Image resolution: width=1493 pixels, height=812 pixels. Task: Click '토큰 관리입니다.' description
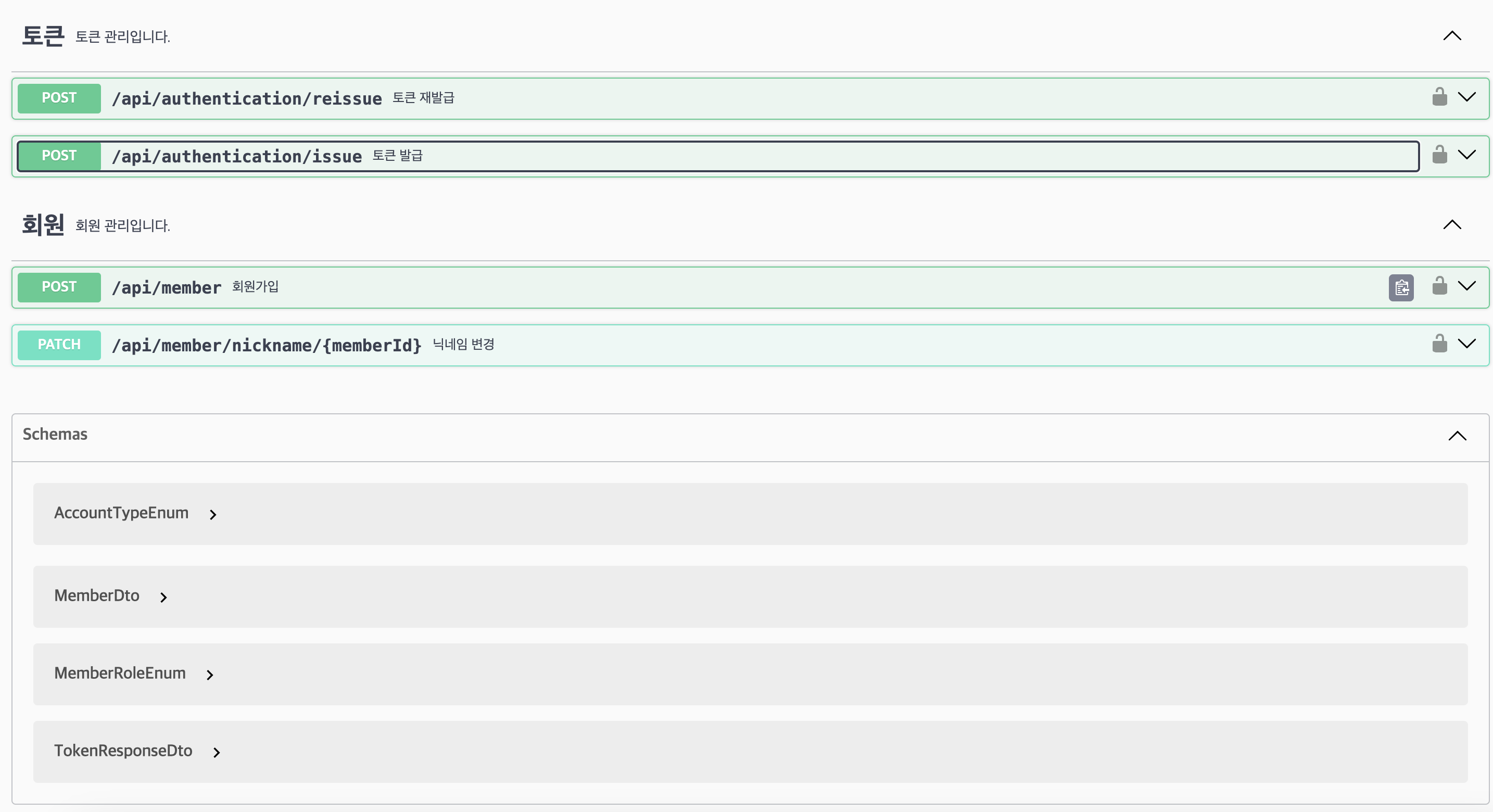pyautogui.click(x=123, y=37)
